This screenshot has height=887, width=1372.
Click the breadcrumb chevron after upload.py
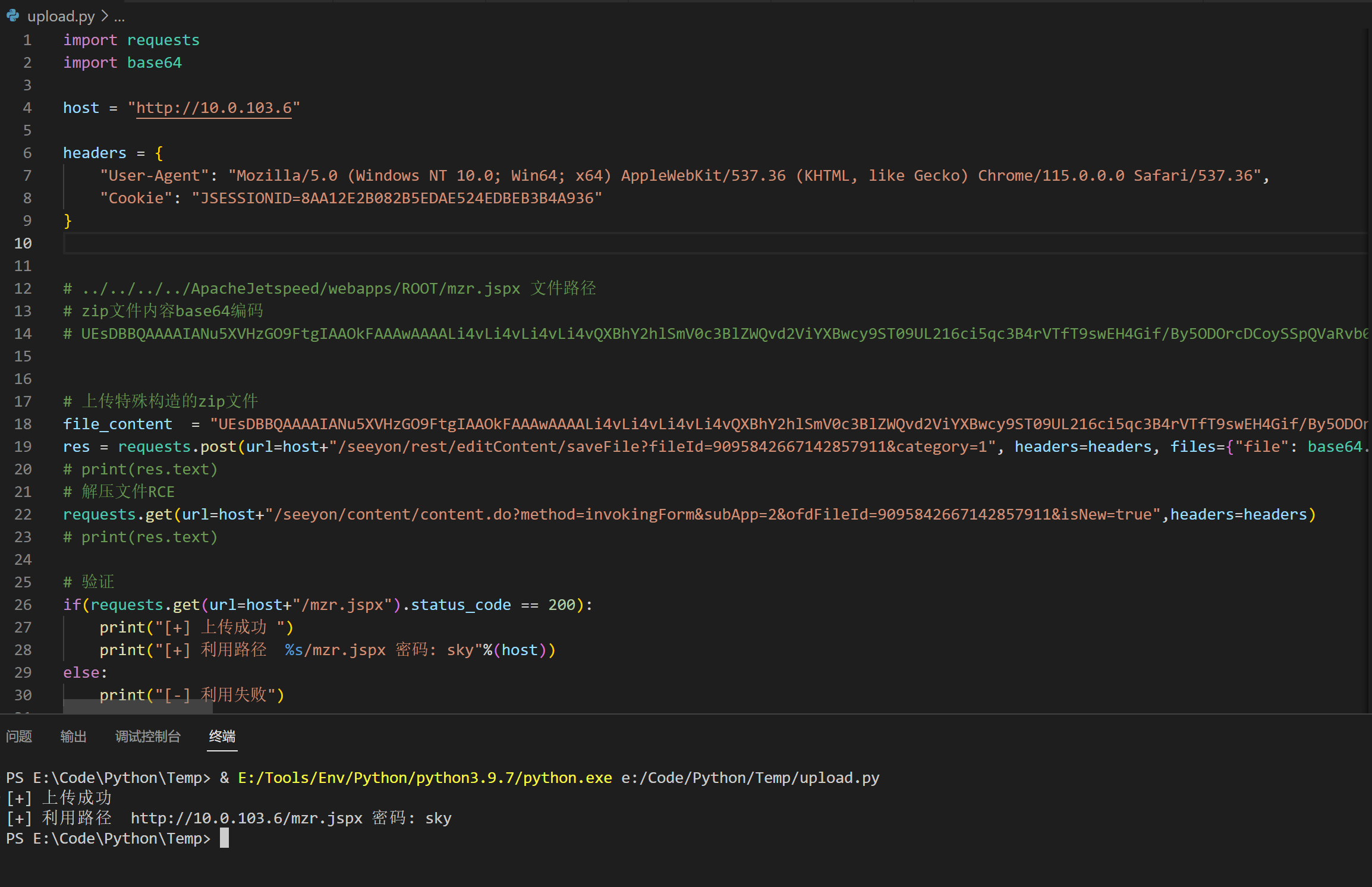105,16
